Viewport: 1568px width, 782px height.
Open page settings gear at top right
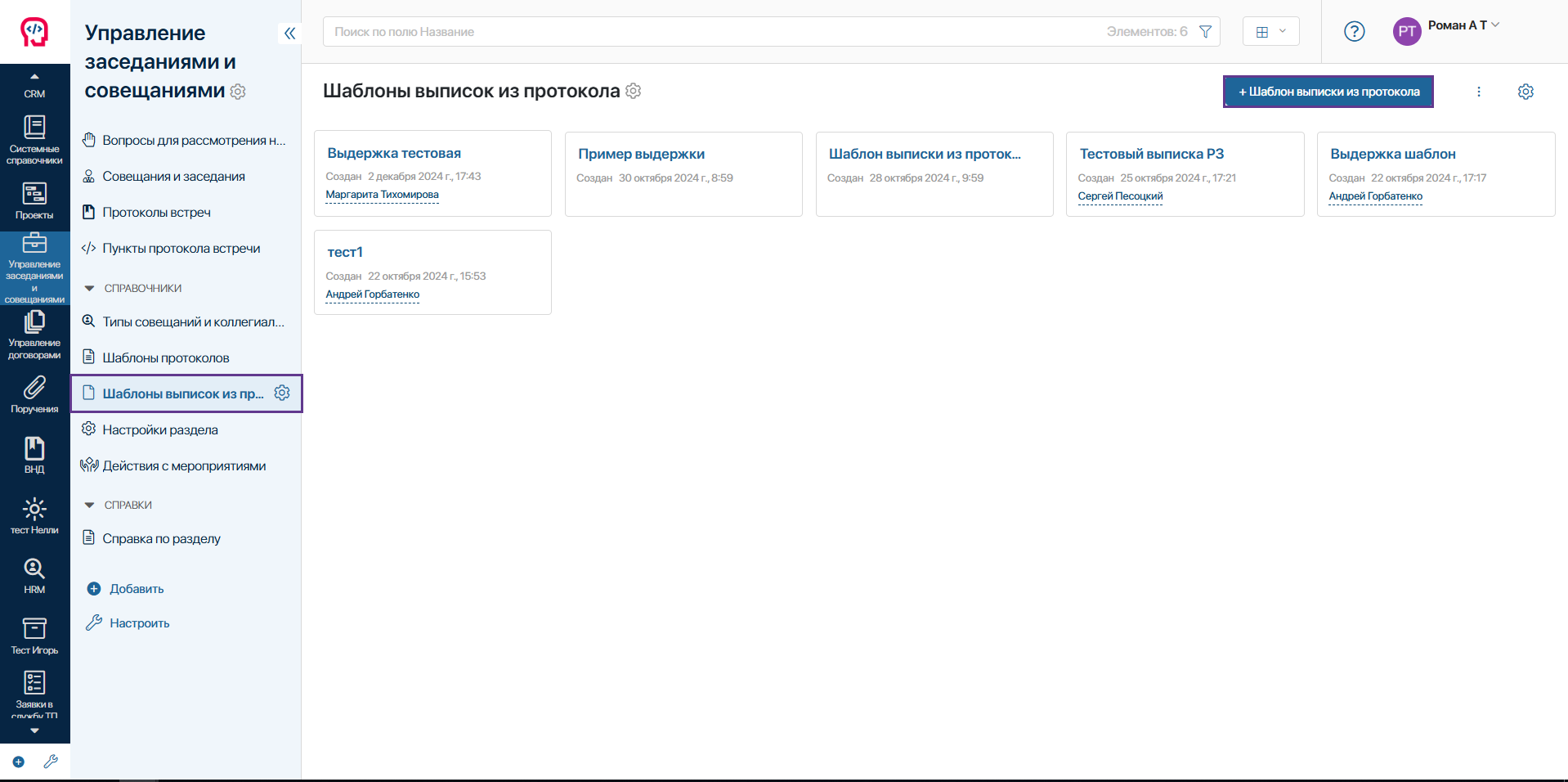coord(1525,92)
